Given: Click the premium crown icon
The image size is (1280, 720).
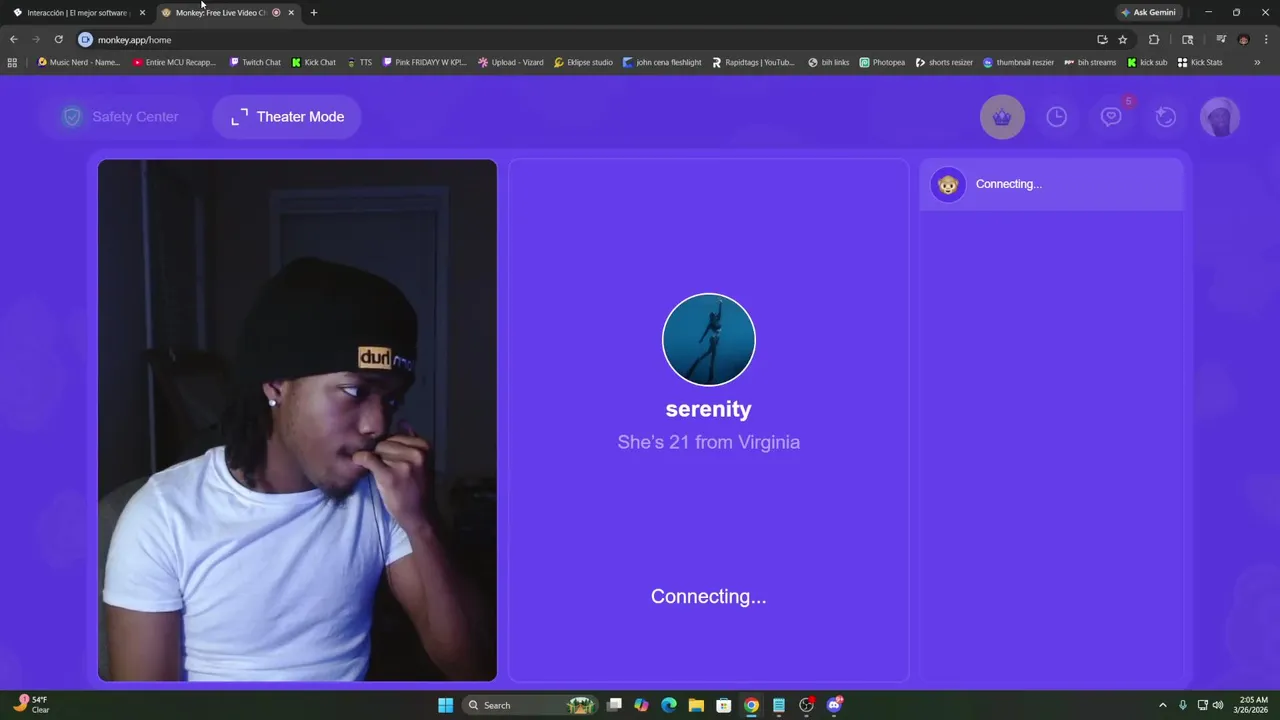Looking at the screenshot, I should (1002, 117).
